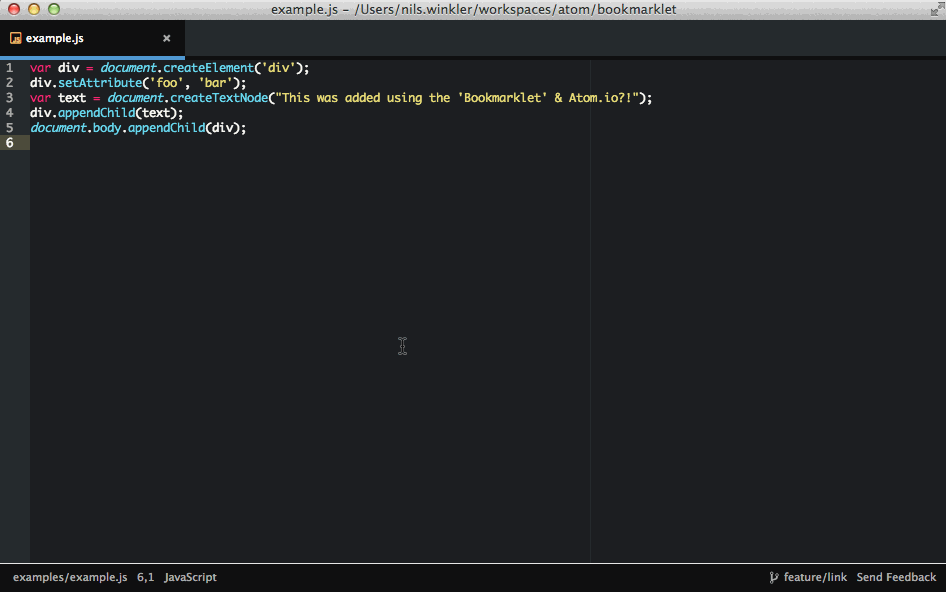Click the Atom.io?! text on line 3
Image resolution: width=946 pixels, height=592 pixels.
coord(600,98)
